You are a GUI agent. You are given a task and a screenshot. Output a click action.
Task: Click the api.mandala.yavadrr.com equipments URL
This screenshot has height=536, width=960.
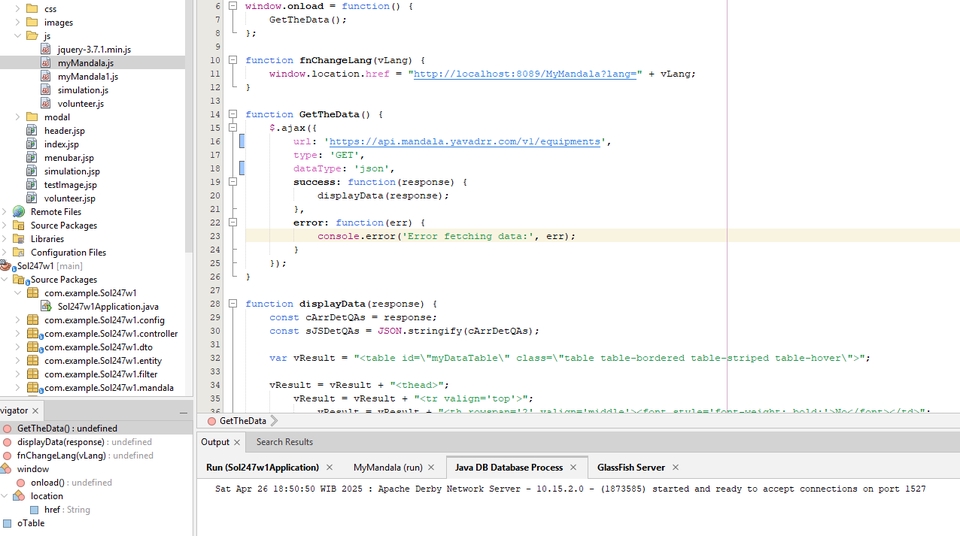pyautogui.click(x=465, y=142)
